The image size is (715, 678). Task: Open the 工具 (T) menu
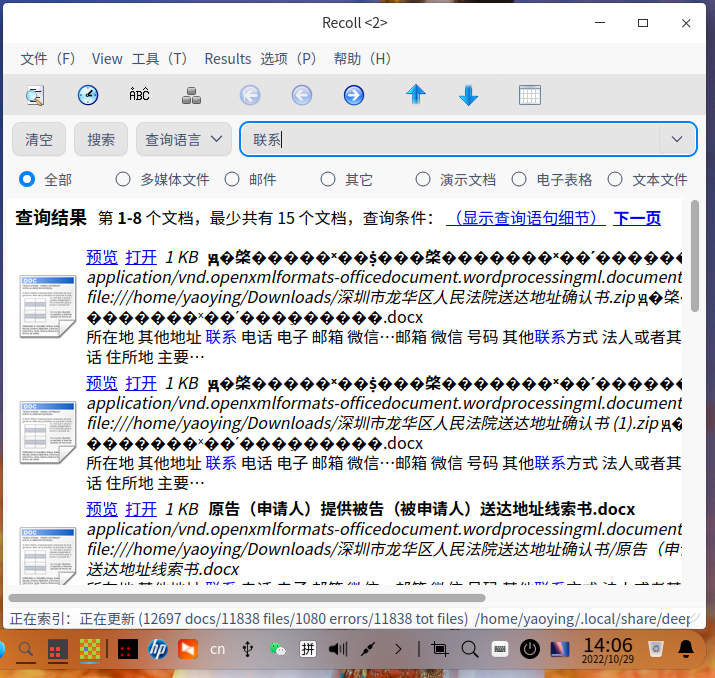tap(160, 59)
